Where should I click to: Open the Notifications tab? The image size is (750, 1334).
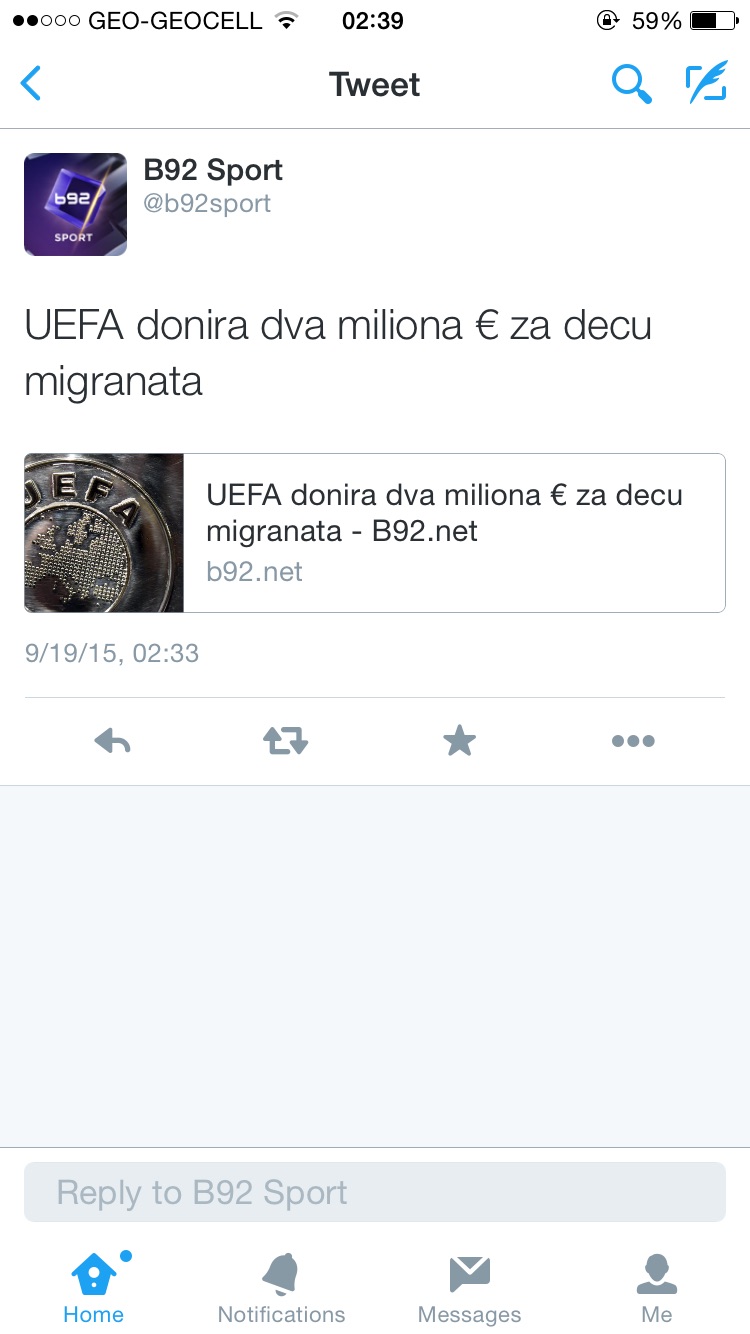click(281, 1288)
